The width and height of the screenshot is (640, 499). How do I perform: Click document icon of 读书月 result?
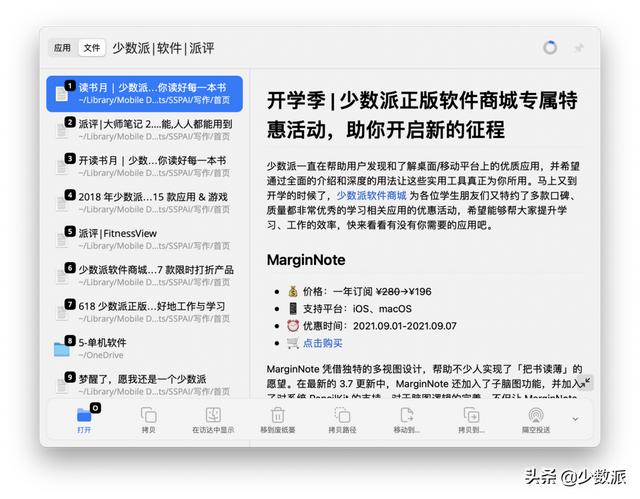coord(62,94)
